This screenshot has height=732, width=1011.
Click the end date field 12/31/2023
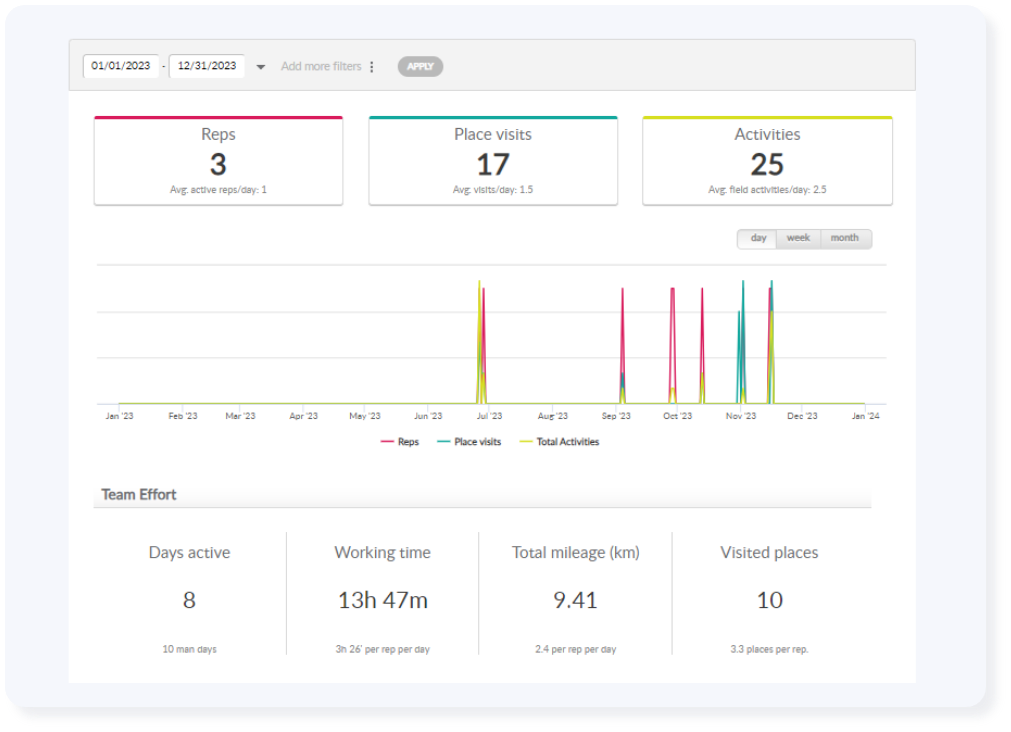[207, 66]
